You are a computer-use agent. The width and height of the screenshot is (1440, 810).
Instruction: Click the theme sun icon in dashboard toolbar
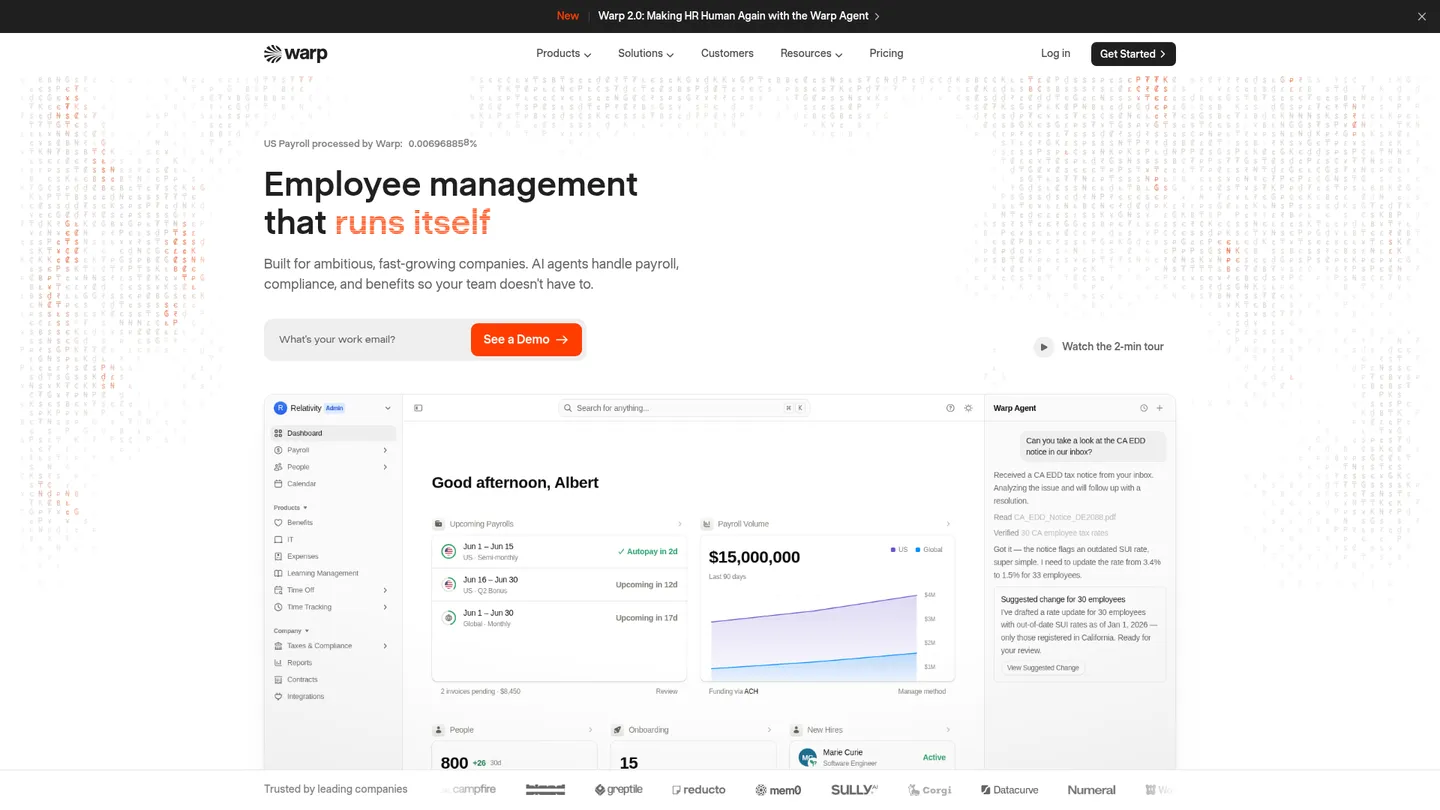click(x=968, y=408)
